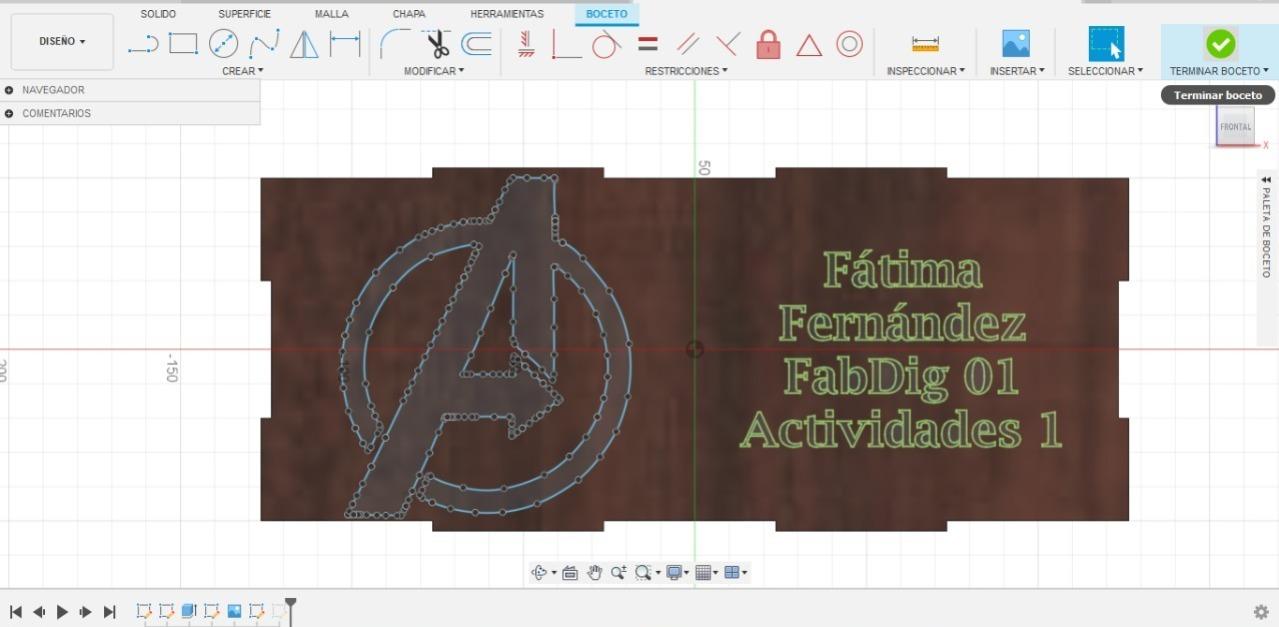
Task: Activate the Pan hand tool
Action: 594,572
